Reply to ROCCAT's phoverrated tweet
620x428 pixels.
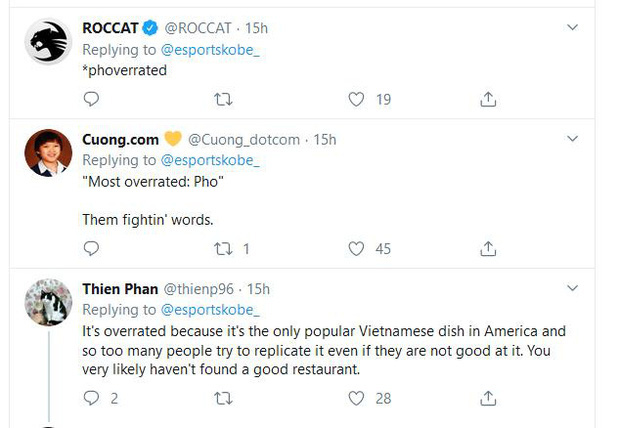click(x=91, y=99)
